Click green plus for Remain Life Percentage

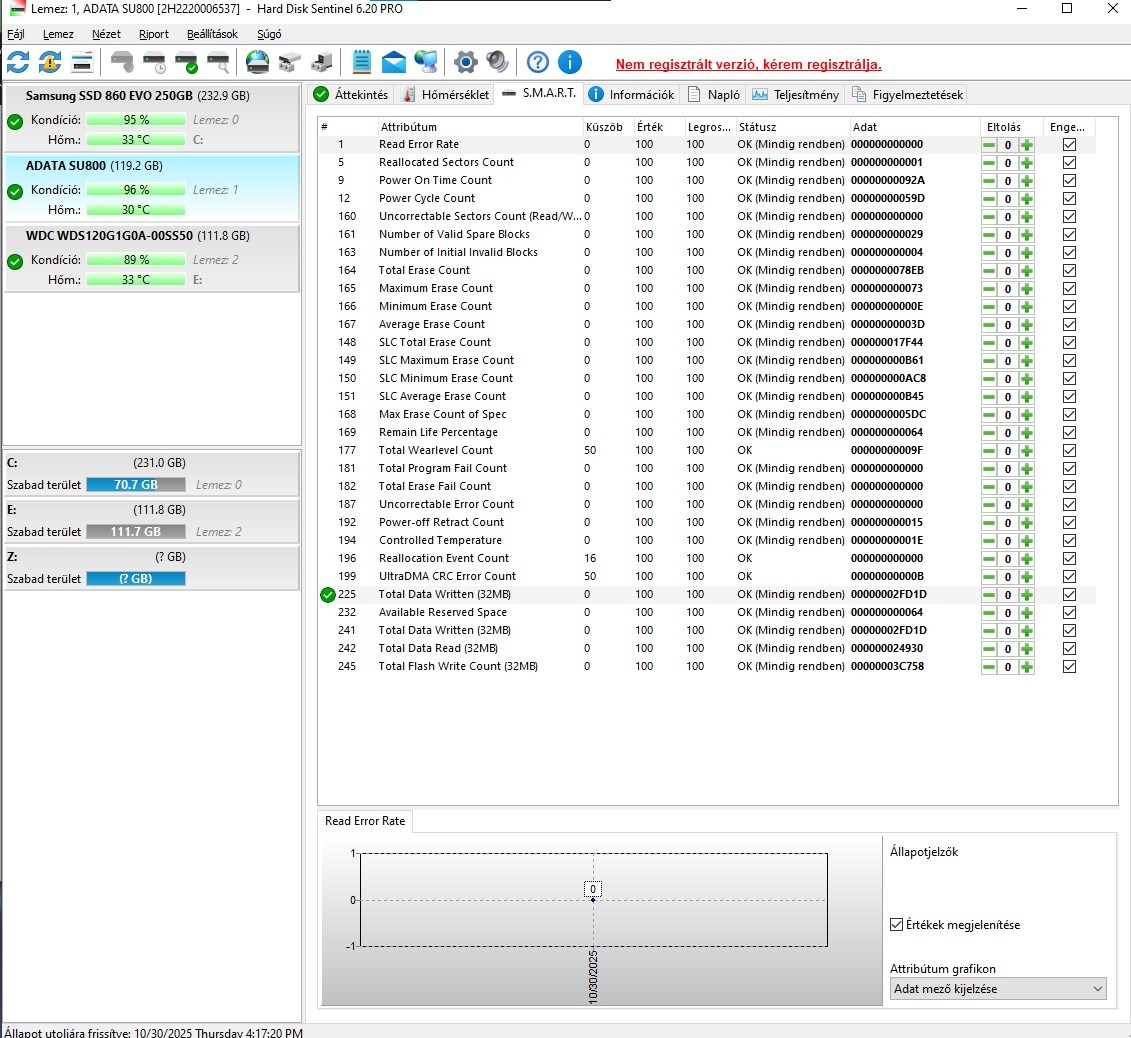click(x=1027, y=433)
